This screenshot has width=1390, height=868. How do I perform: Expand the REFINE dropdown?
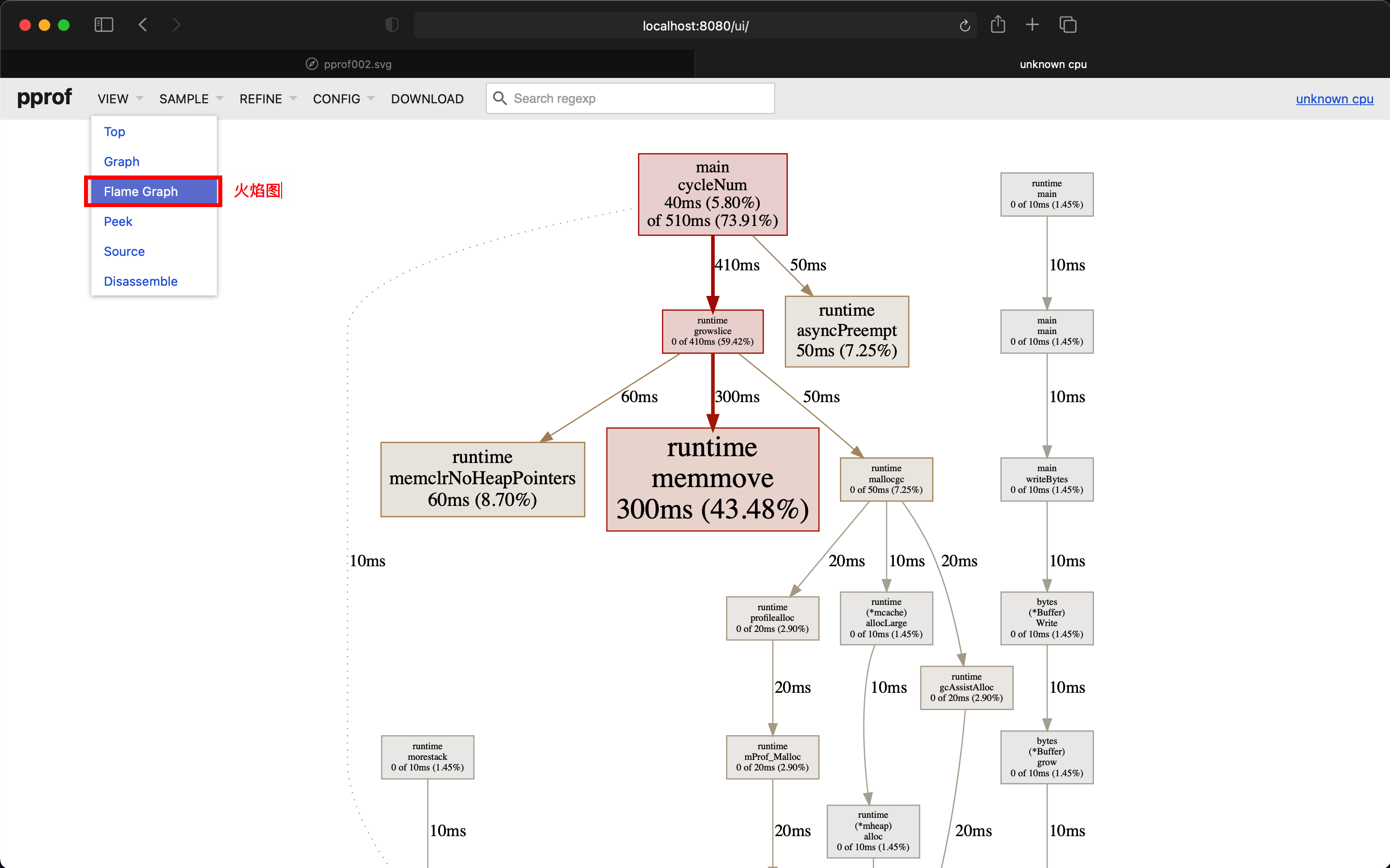pos(268,99)
